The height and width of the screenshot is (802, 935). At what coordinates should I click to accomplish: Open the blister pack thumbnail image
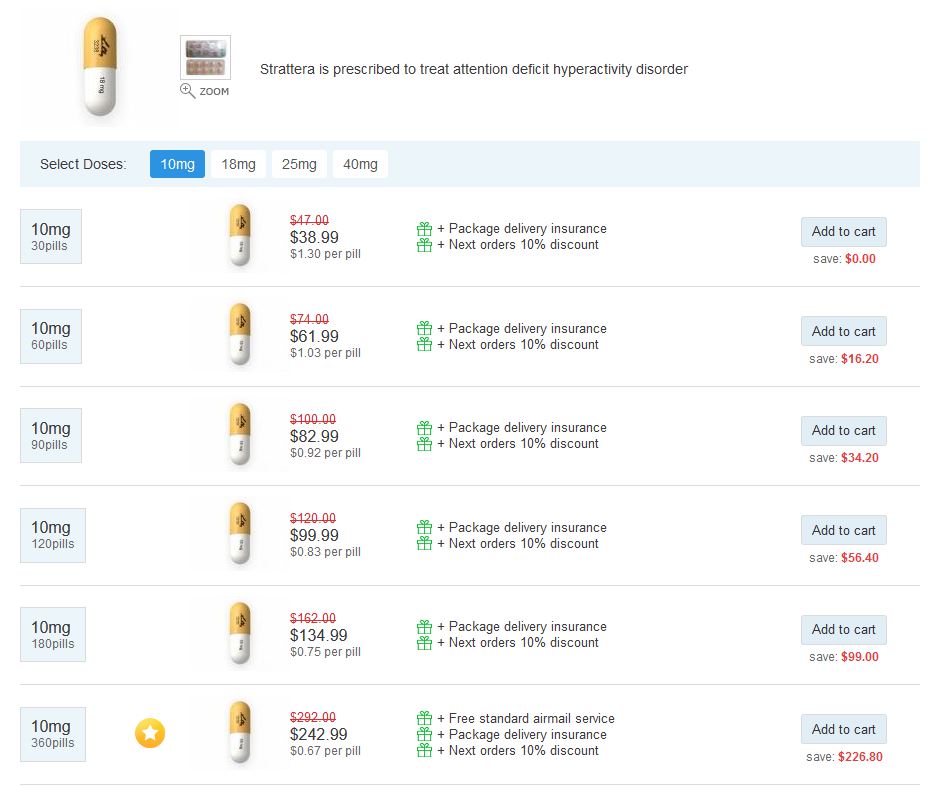coord(206,57)
